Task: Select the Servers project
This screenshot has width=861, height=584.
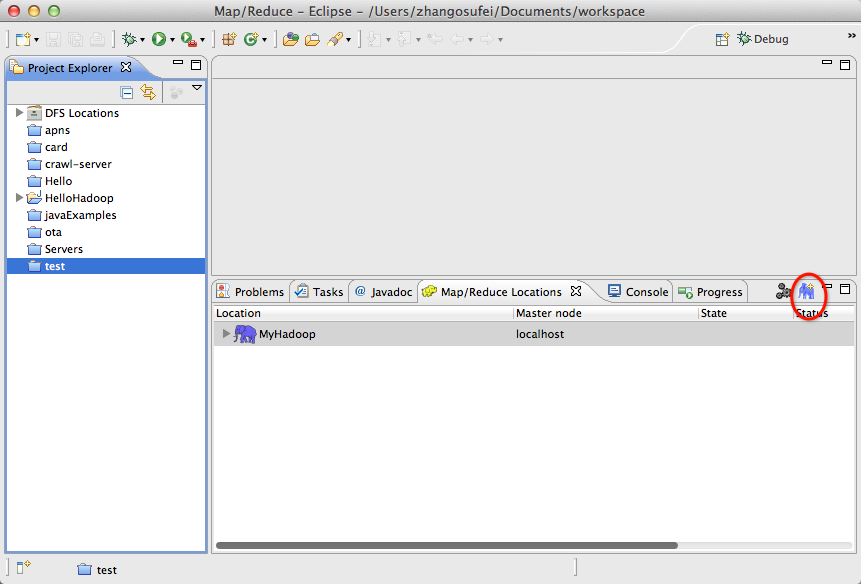Action: pos(64,249)
